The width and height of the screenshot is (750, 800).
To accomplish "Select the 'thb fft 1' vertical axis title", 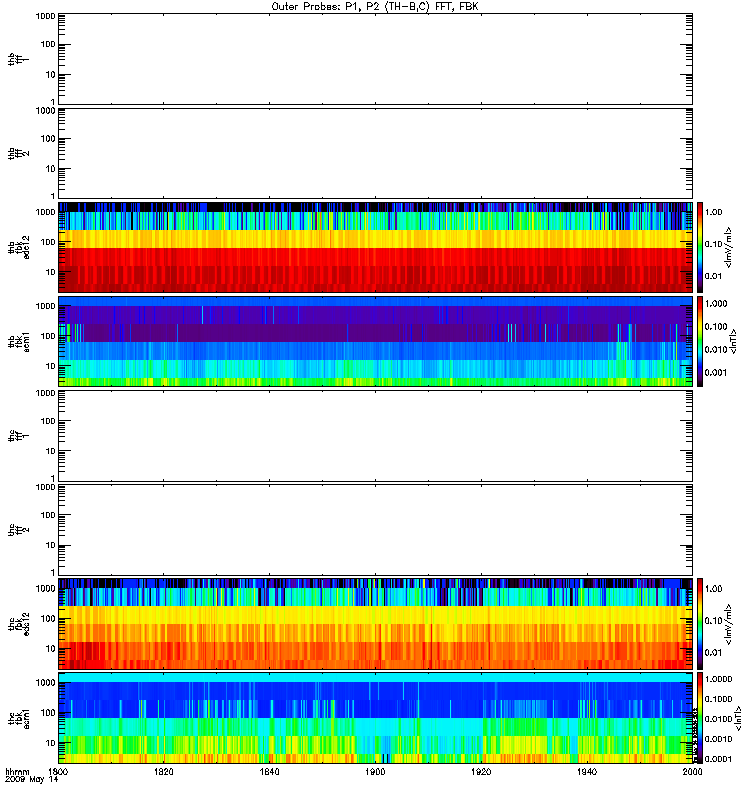I will [x=18, y=59].
